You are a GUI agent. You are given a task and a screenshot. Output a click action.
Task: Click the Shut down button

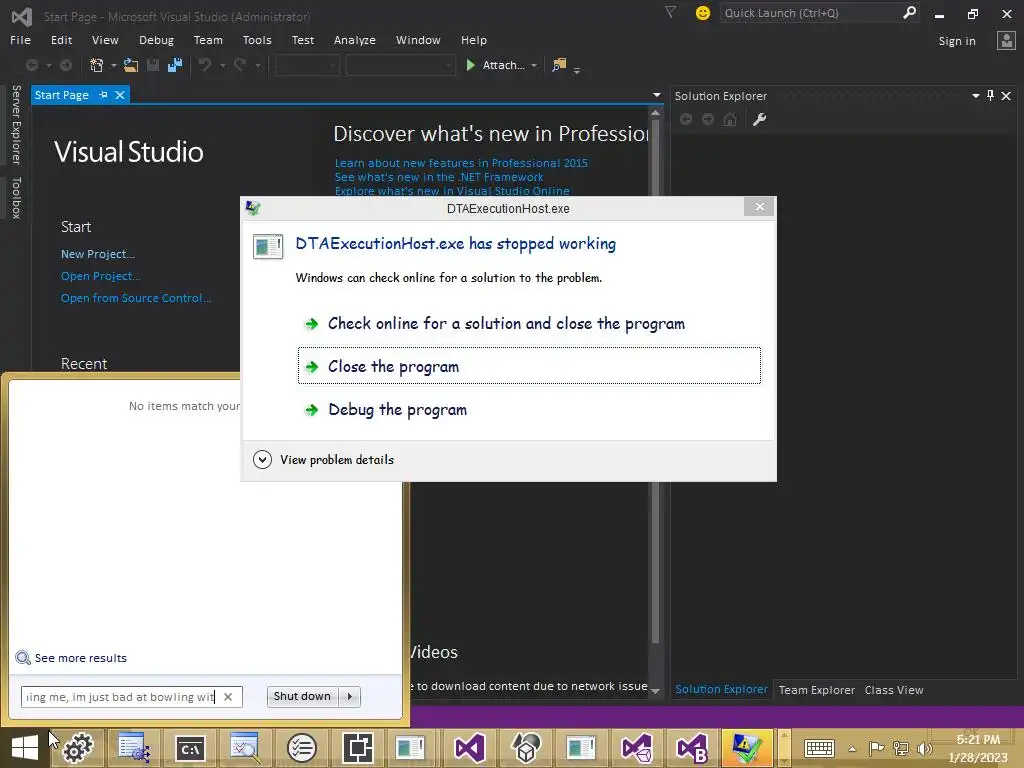coord(302,697)
